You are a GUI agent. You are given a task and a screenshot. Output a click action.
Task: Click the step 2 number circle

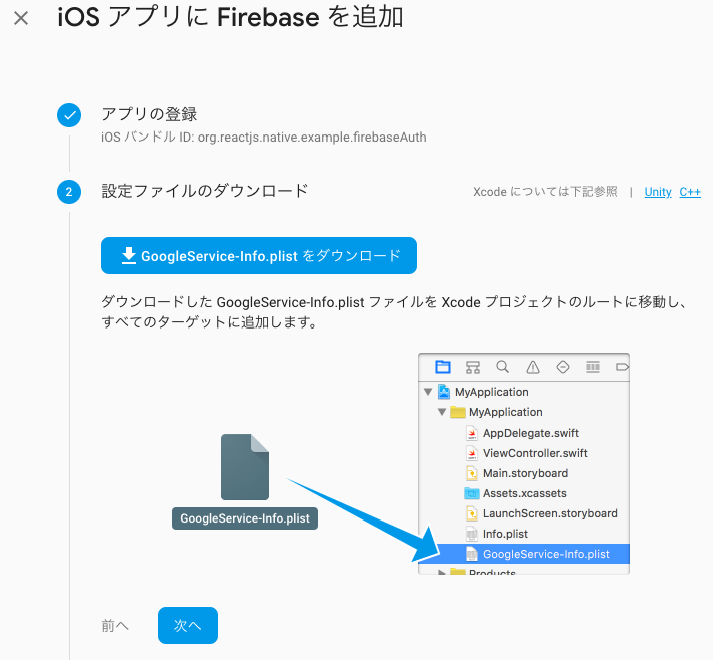click(x=69, y=192)
